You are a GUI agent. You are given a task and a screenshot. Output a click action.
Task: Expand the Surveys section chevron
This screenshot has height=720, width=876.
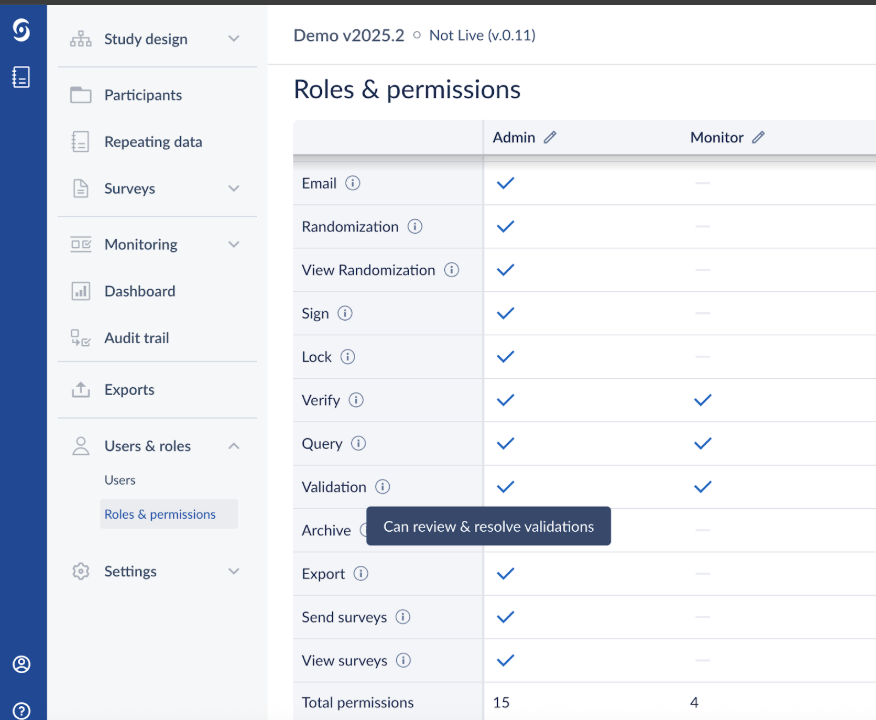[234, 189]
